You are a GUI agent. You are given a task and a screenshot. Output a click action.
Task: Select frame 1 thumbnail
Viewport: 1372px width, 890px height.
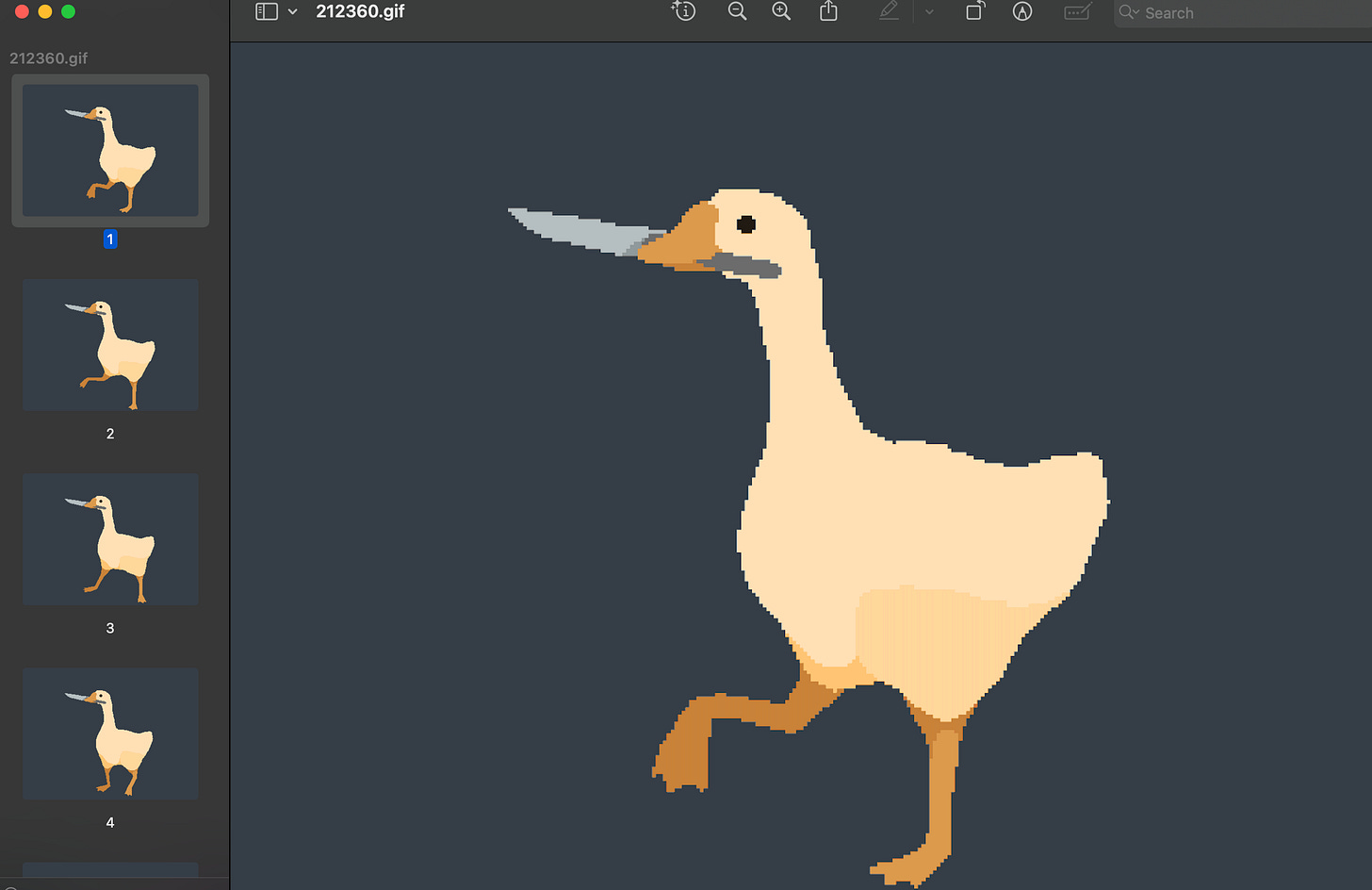(x=110, y=151)
